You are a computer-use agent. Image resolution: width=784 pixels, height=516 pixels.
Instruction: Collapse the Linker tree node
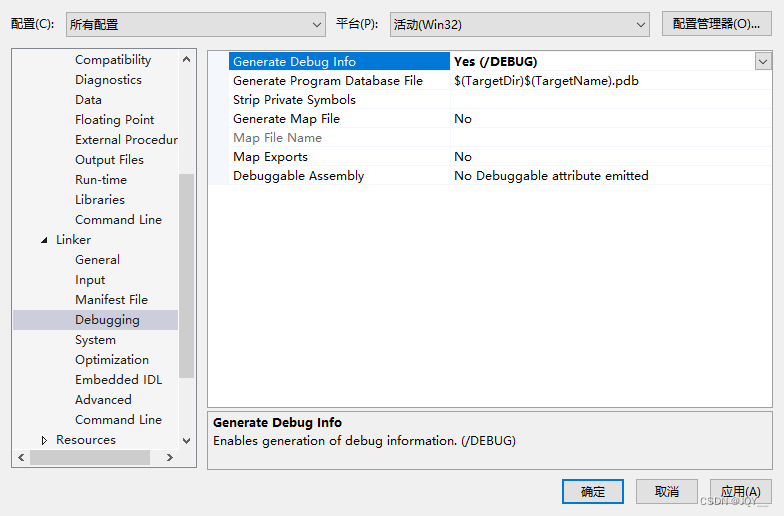[44, 240]
